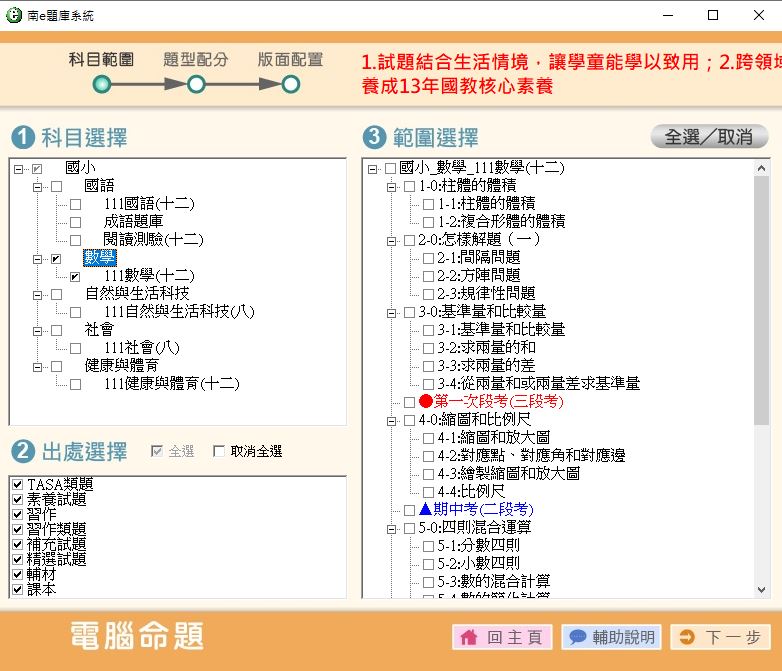Check the 國語 subject checkbox
This screenshot has height=671, width=782.
click(x=56, y=187)
